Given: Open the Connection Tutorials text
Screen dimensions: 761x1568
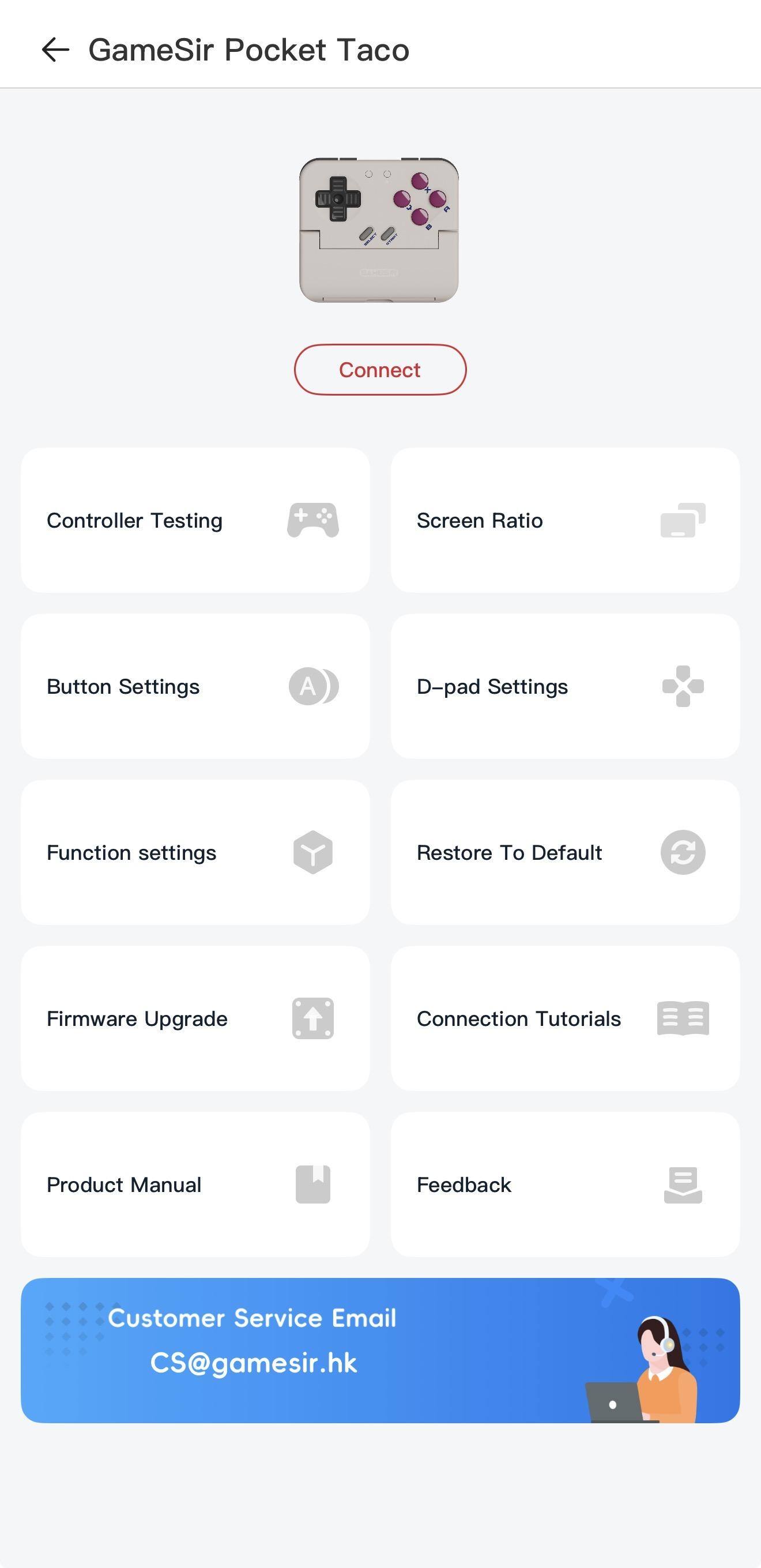Looking at the screenshot, I should point(519,1019).
